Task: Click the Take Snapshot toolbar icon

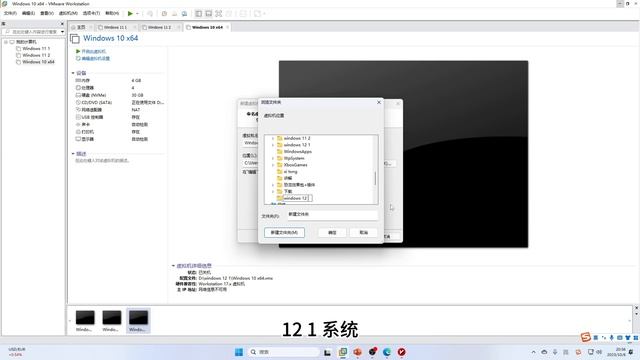Action: point(164,13)
